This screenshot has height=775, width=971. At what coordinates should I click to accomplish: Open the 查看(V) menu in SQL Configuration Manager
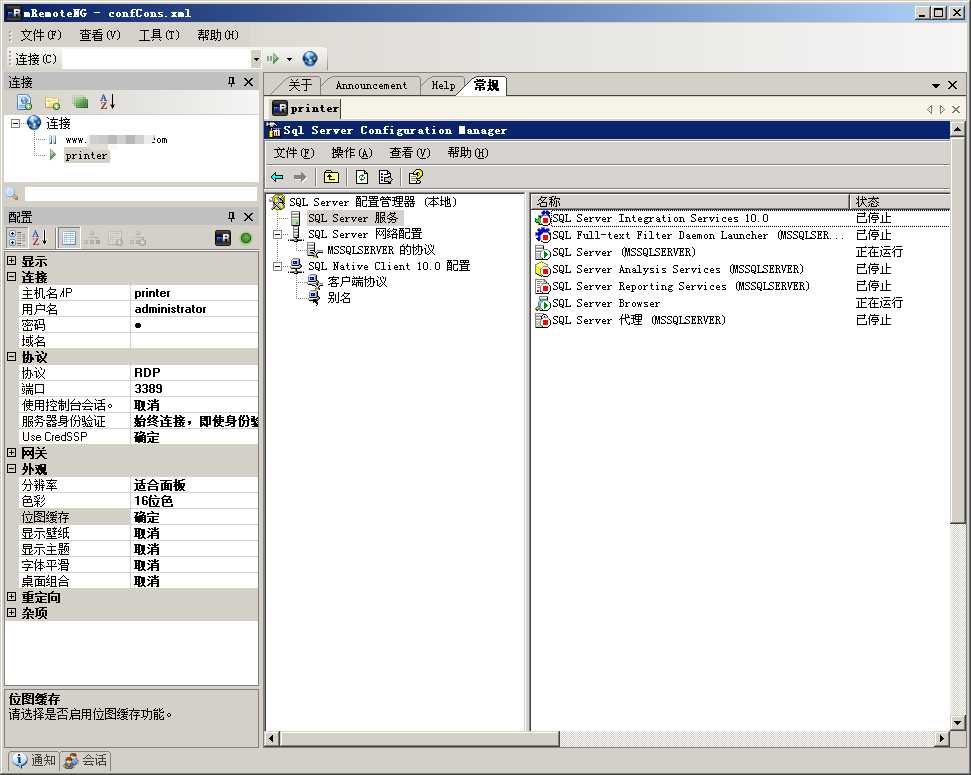[x=409, y=153]
